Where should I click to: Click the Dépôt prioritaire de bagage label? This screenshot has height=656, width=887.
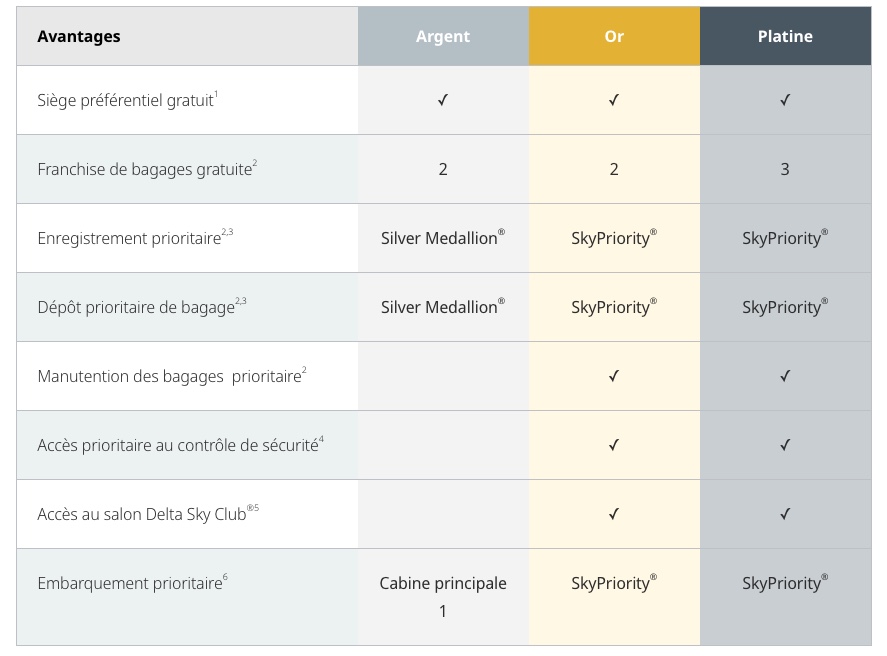point(136,308)
